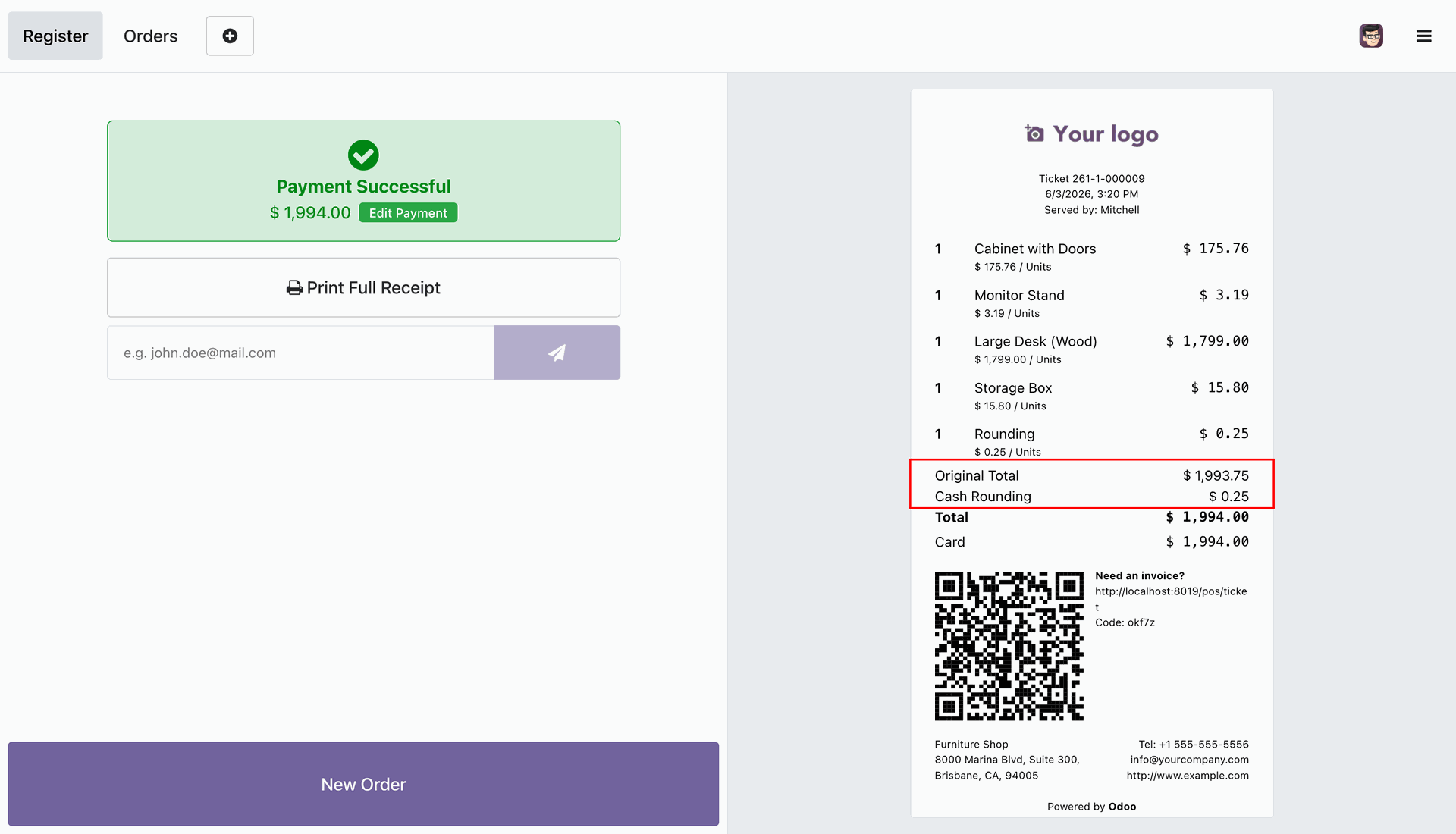
Task: Click the Storage Box receipt line
Action: pyautogui.click(x=1092, y=396)
